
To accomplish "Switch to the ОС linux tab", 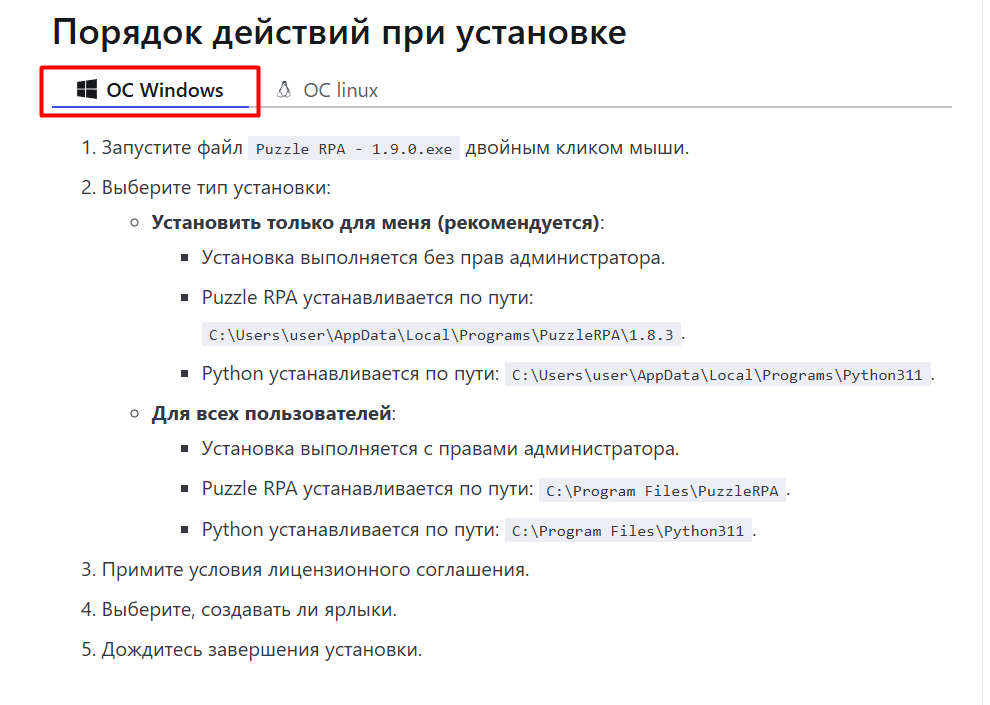I will (x=327, y=90).
